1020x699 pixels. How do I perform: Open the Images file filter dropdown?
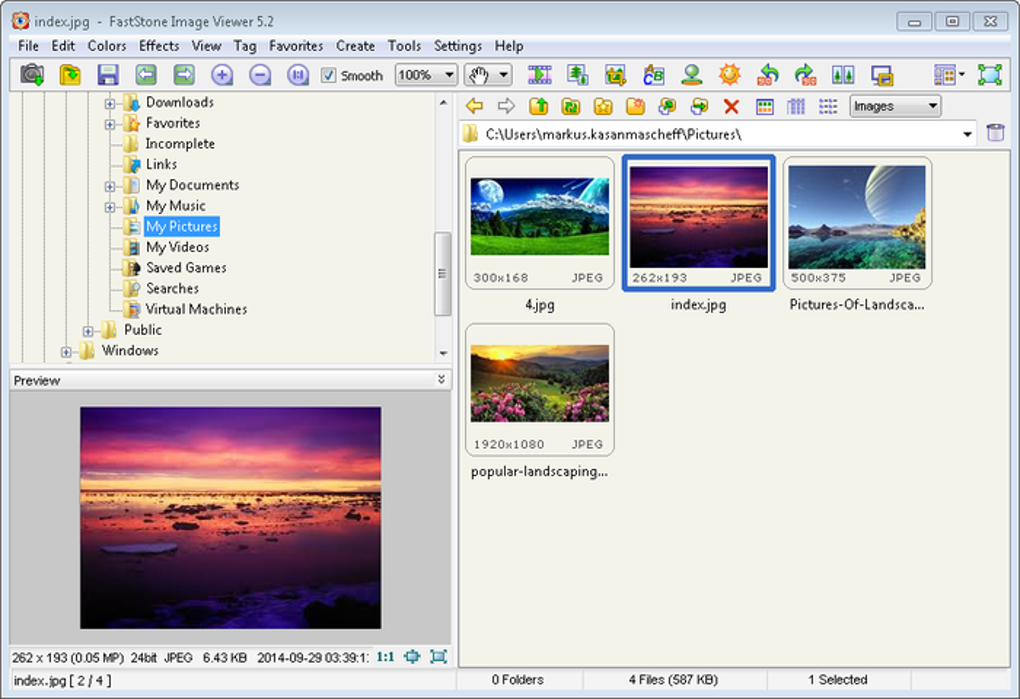pos(895,106)
